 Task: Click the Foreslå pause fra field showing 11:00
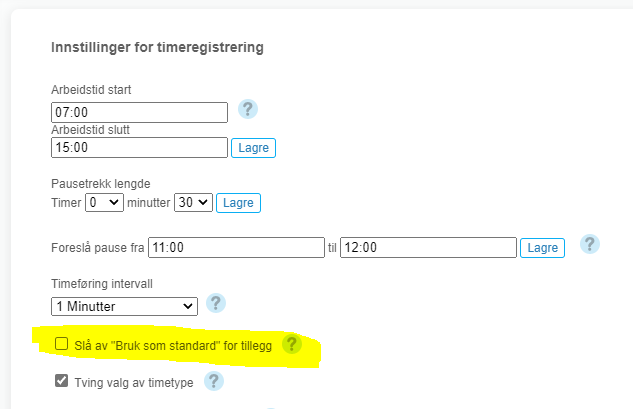pos(236,247)
